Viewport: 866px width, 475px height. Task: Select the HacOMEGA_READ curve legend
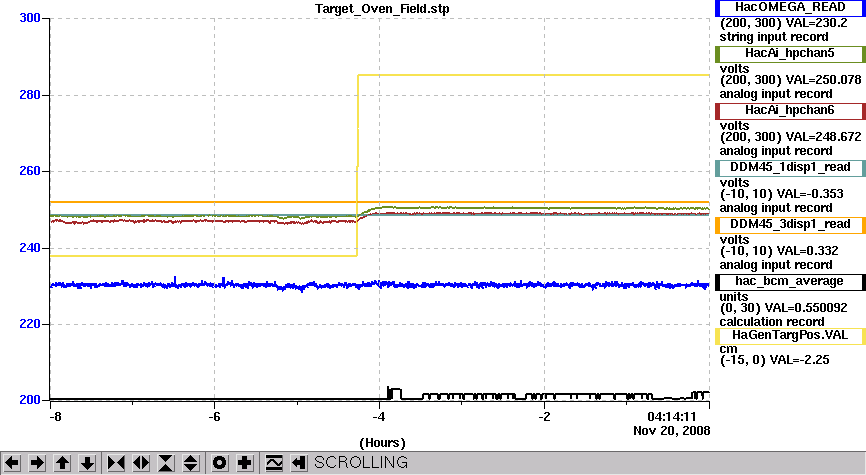790,8
